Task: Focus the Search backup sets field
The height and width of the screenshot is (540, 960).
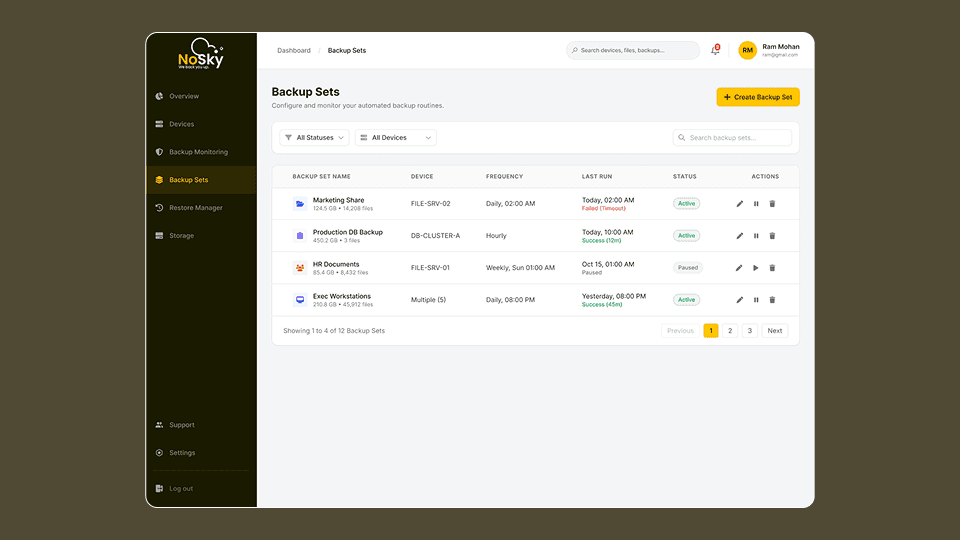Action: click(738, 138)
